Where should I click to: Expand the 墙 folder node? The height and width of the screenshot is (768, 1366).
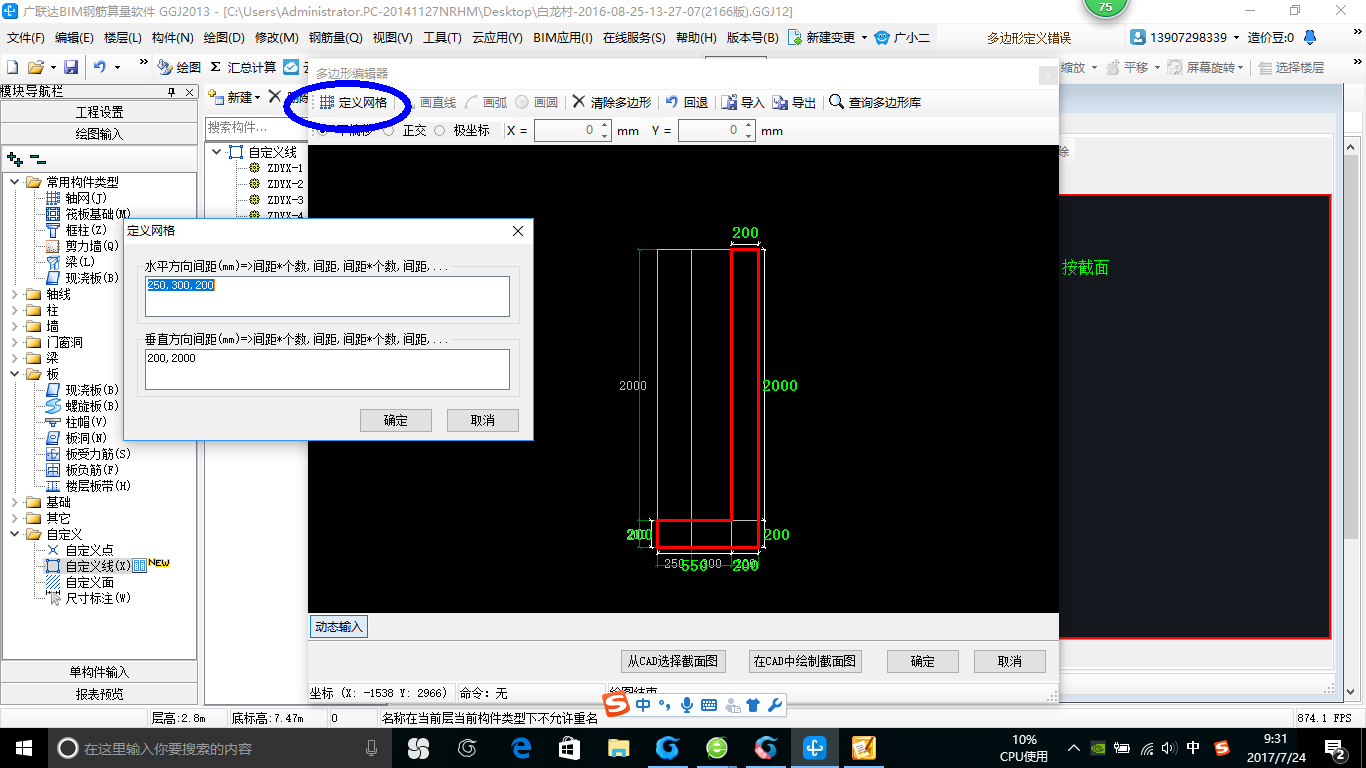pyautogui.click(x=15, y=326)
